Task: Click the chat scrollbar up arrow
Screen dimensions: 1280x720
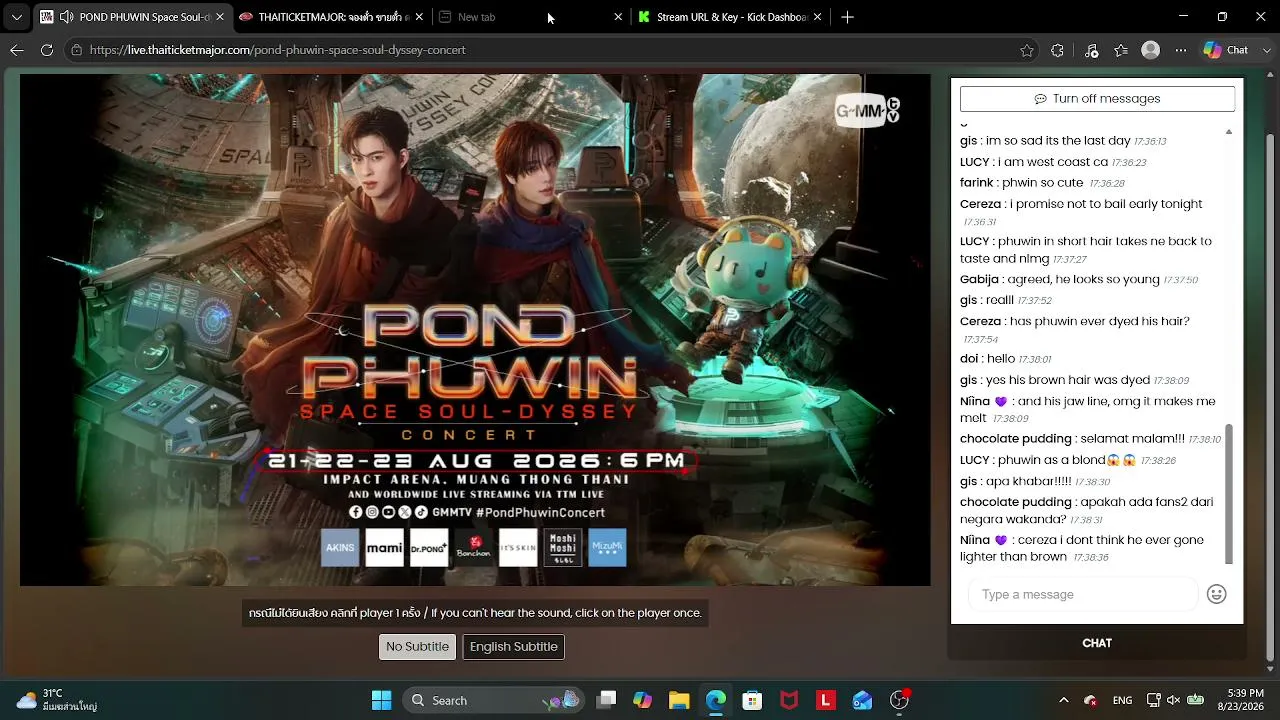Action: coord(1229,132)
